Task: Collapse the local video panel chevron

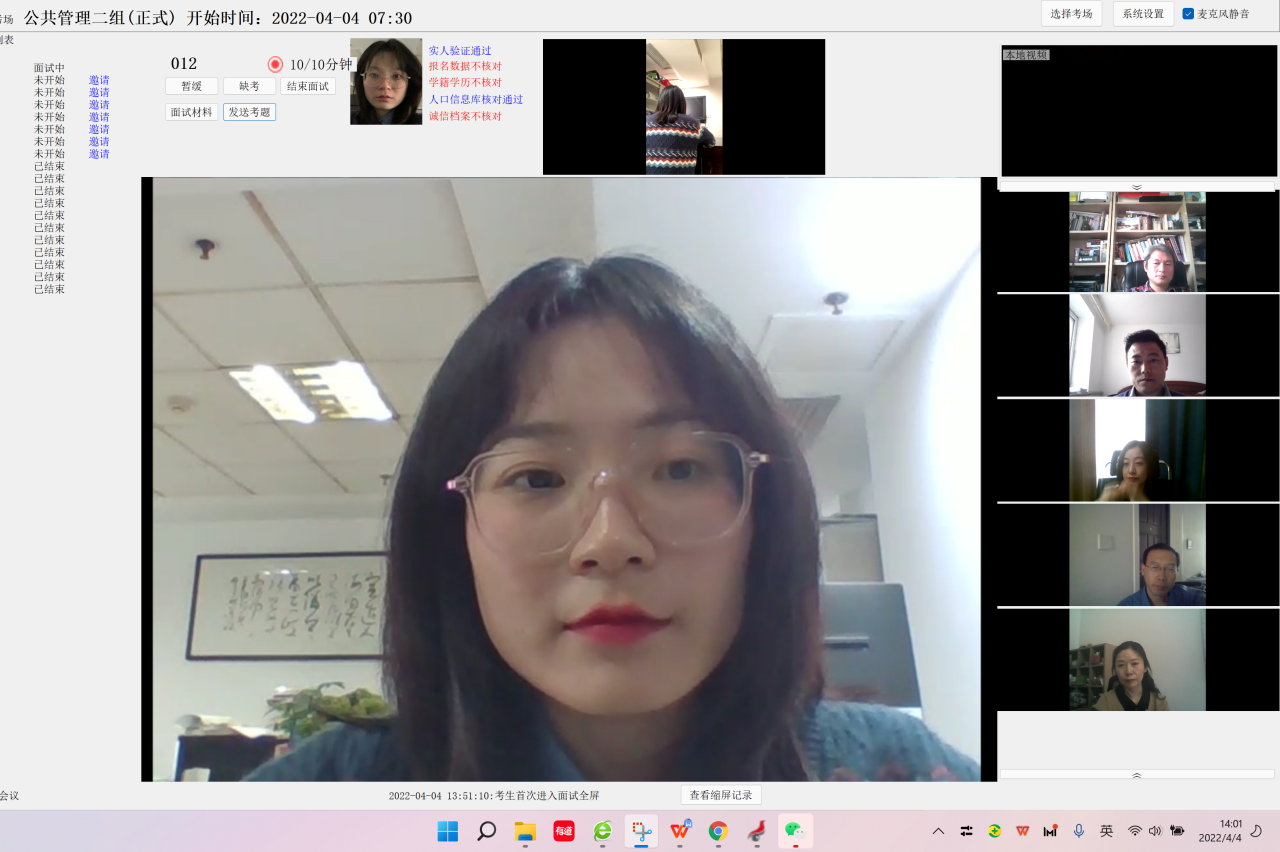Action: 1137,187
